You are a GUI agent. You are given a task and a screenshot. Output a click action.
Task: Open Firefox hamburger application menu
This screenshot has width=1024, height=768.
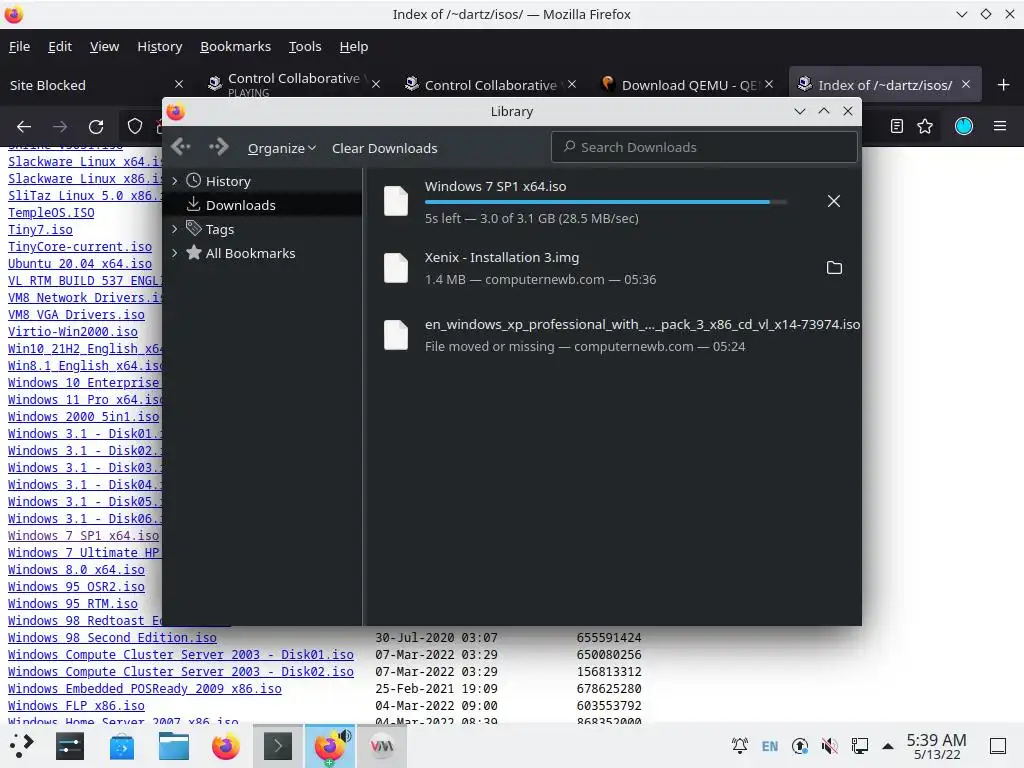1000,126
